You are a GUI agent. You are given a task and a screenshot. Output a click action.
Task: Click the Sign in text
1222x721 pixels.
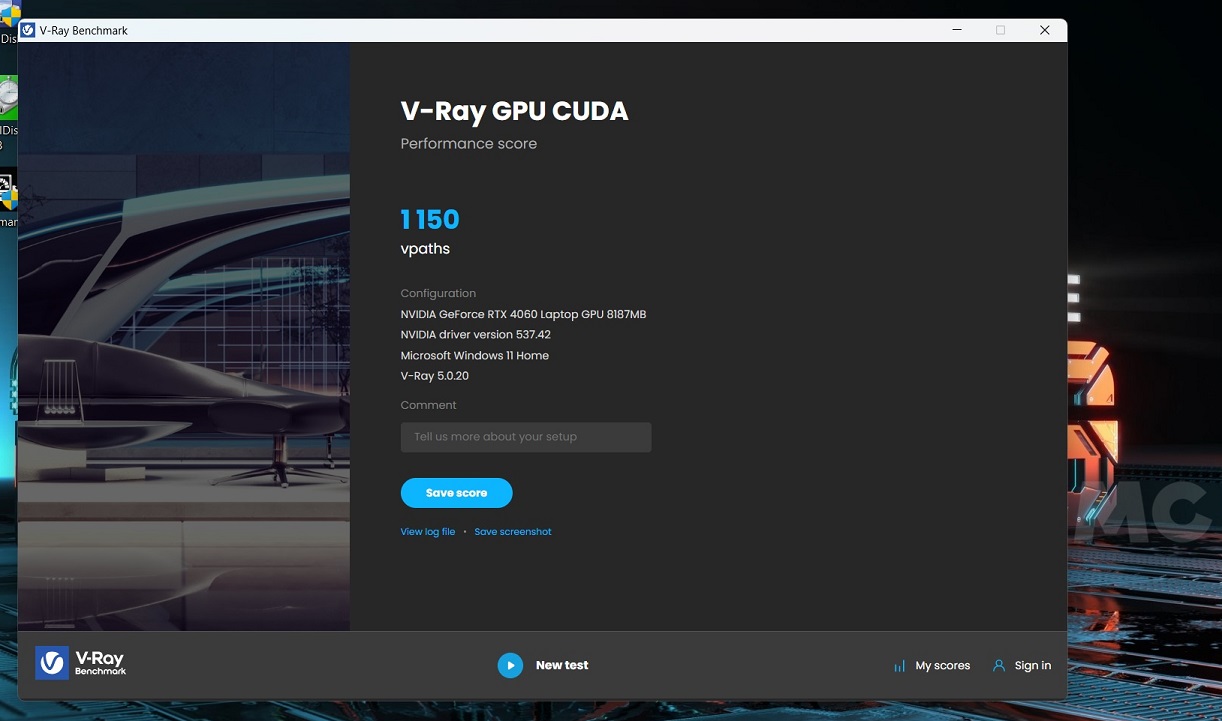pyautogui.click(x=1032, y=666)
